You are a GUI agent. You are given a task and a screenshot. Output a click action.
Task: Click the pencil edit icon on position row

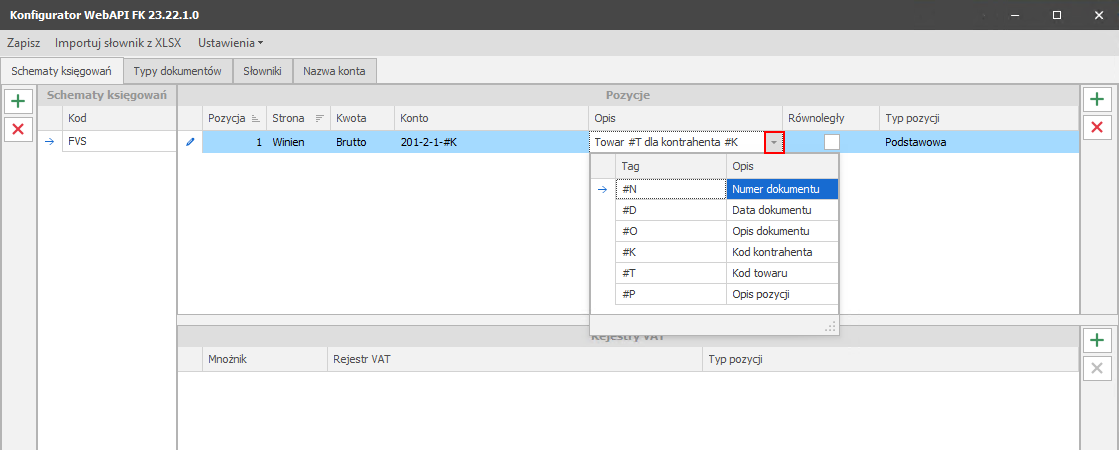click(x=190, y=142)
